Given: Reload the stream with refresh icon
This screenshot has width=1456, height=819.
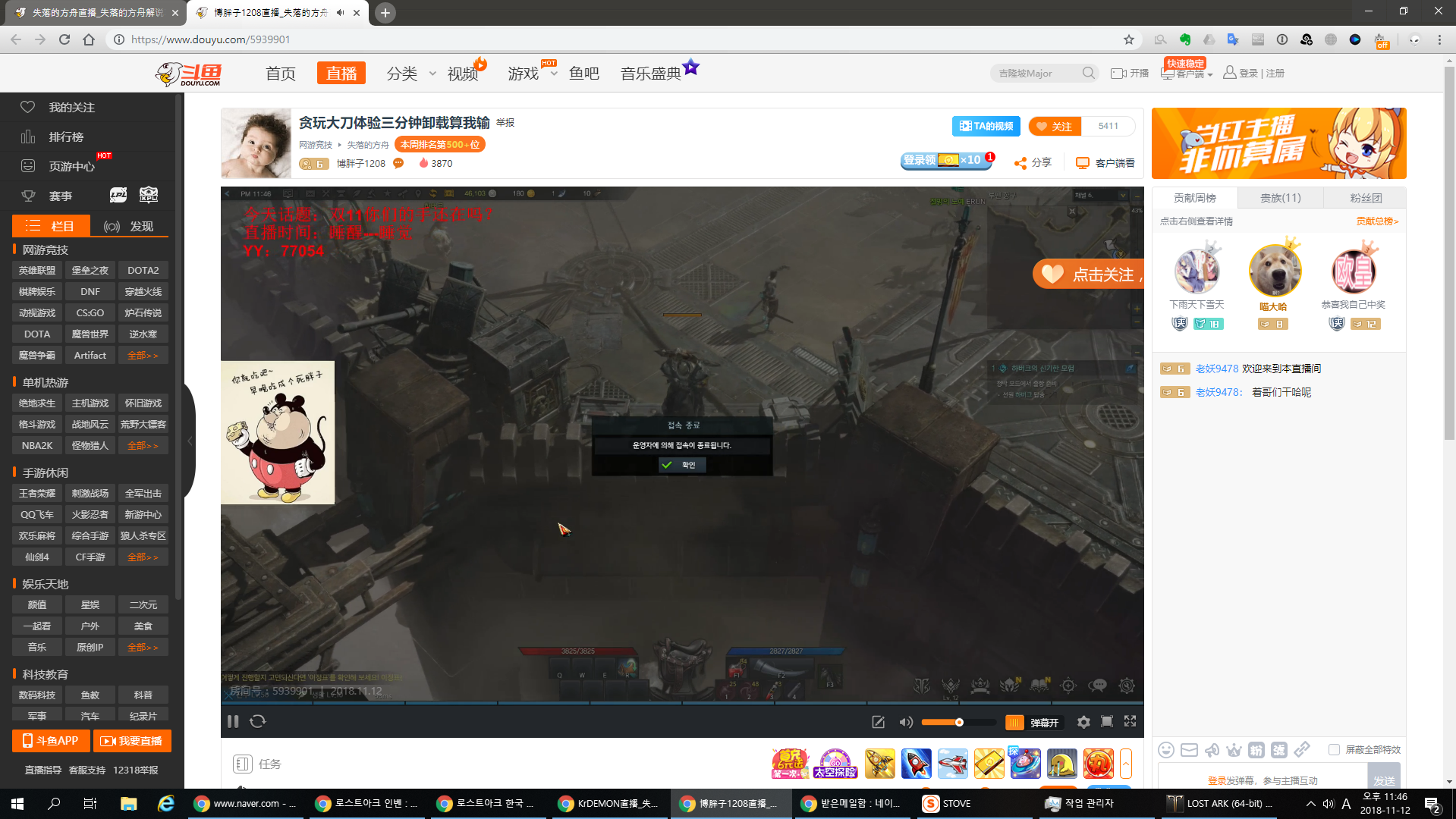Looking at the screenshot, I should point(258,722).
